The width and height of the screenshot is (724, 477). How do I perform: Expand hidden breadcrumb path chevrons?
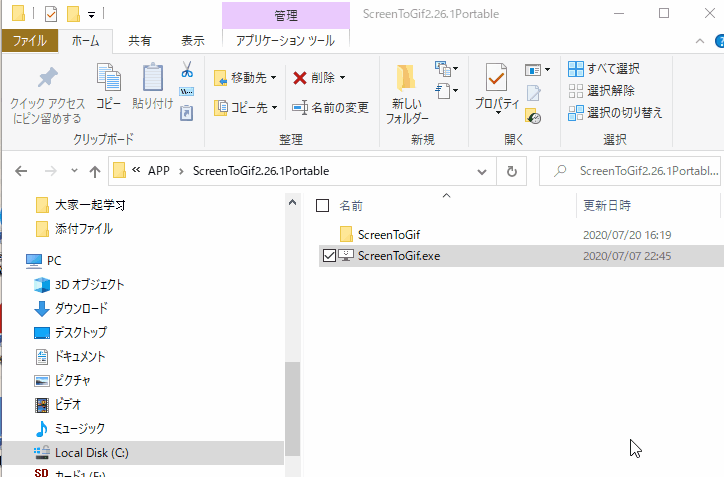click(136, 170)
